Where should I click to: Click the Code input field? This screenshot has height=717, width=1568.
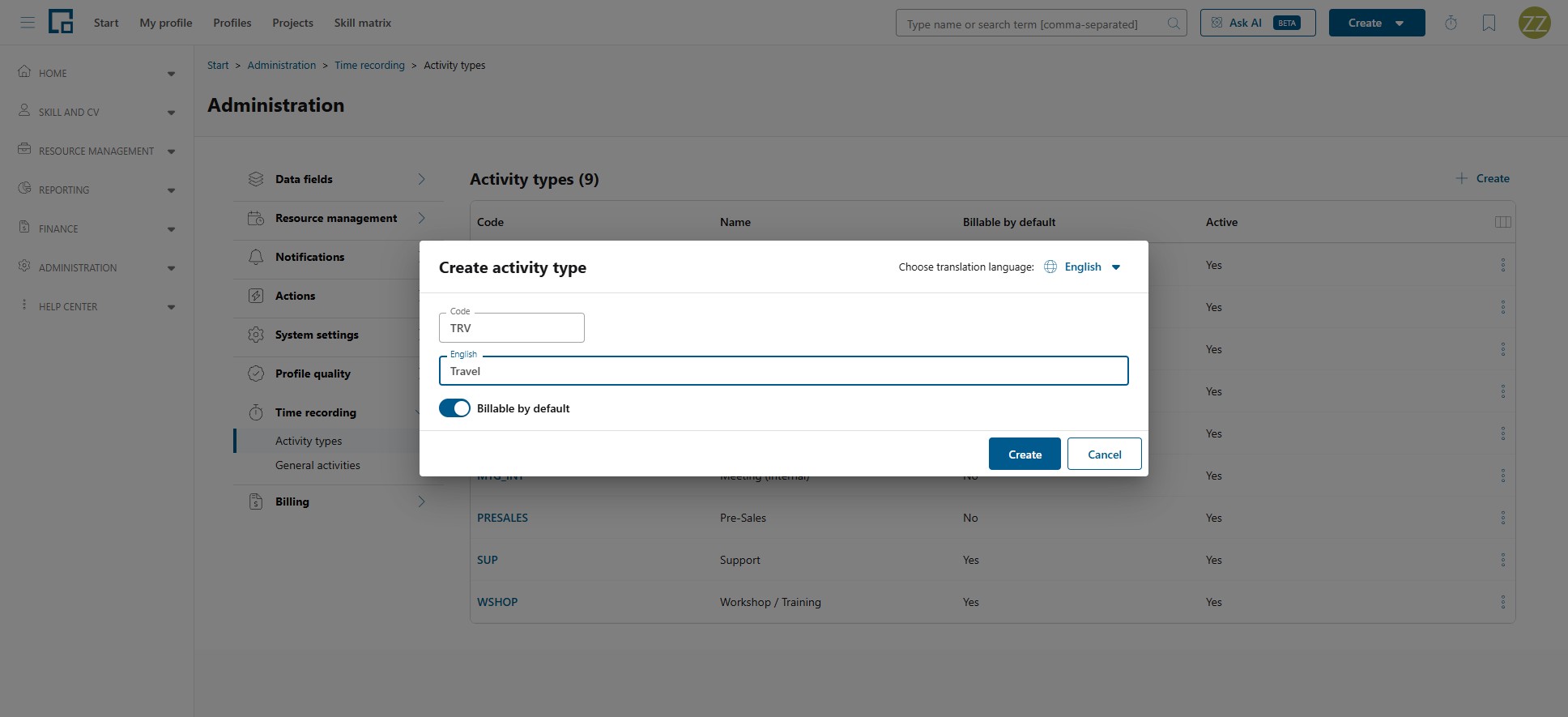point(512,327)
